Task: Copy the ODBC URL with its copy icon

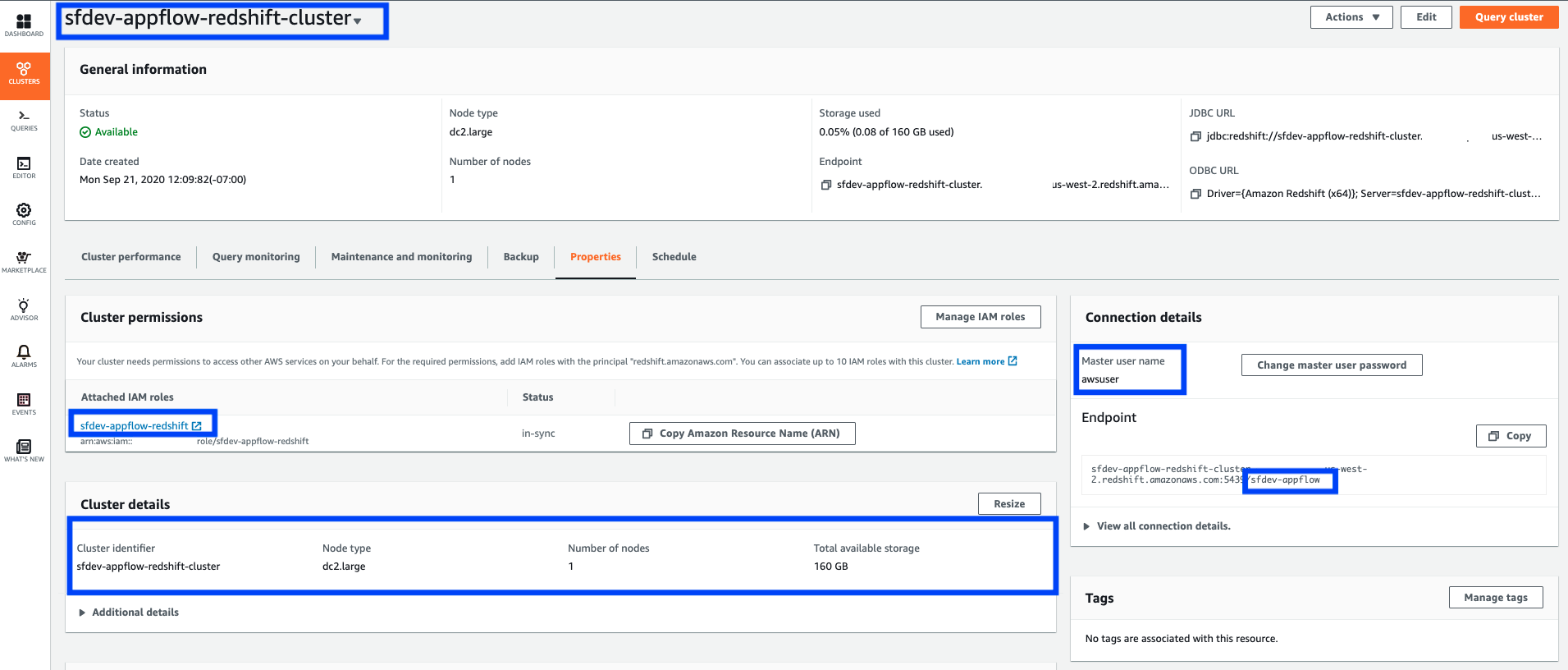Action: click(1195, 194)
